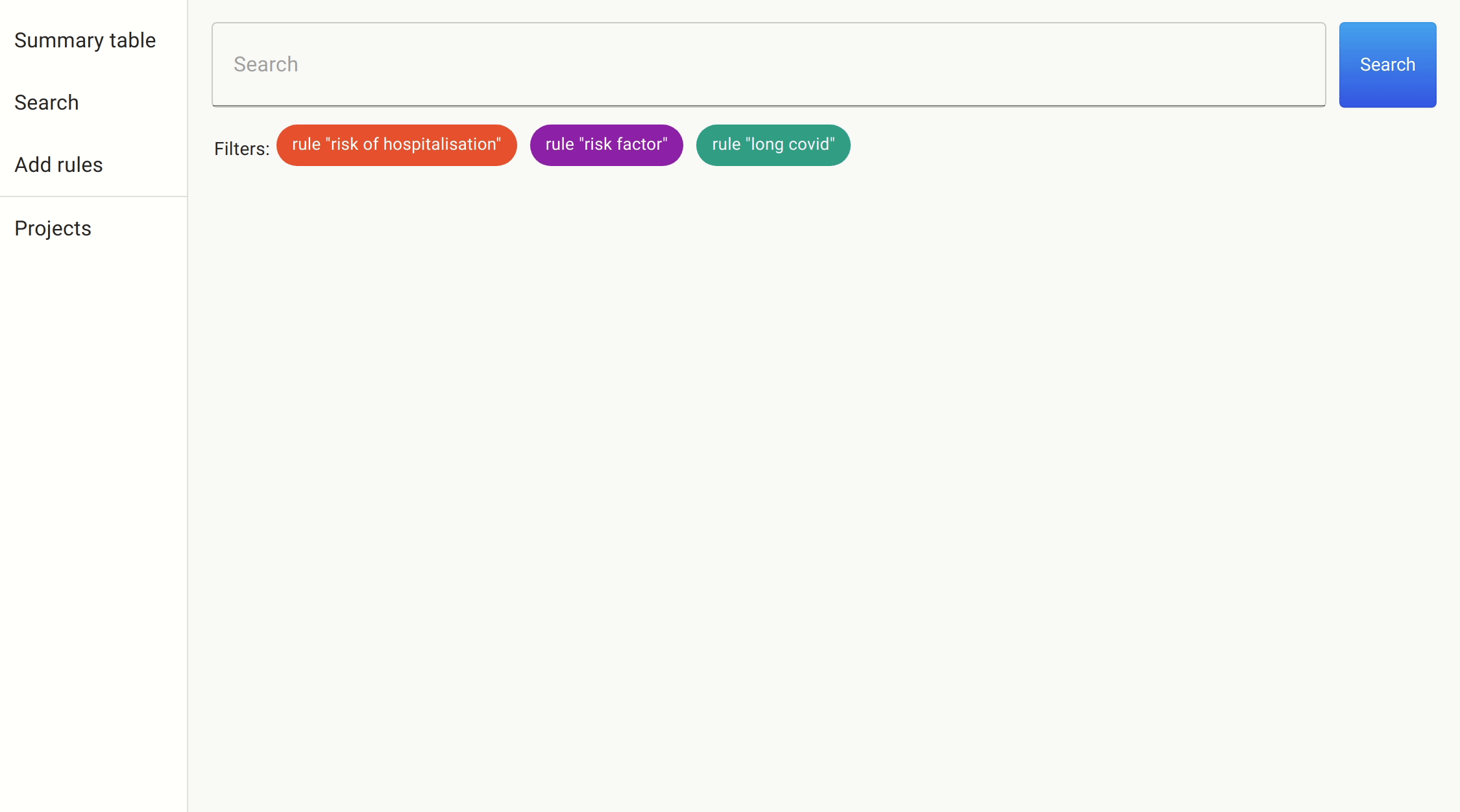Go to Search in the sidebar

click(x=47, y=102)
